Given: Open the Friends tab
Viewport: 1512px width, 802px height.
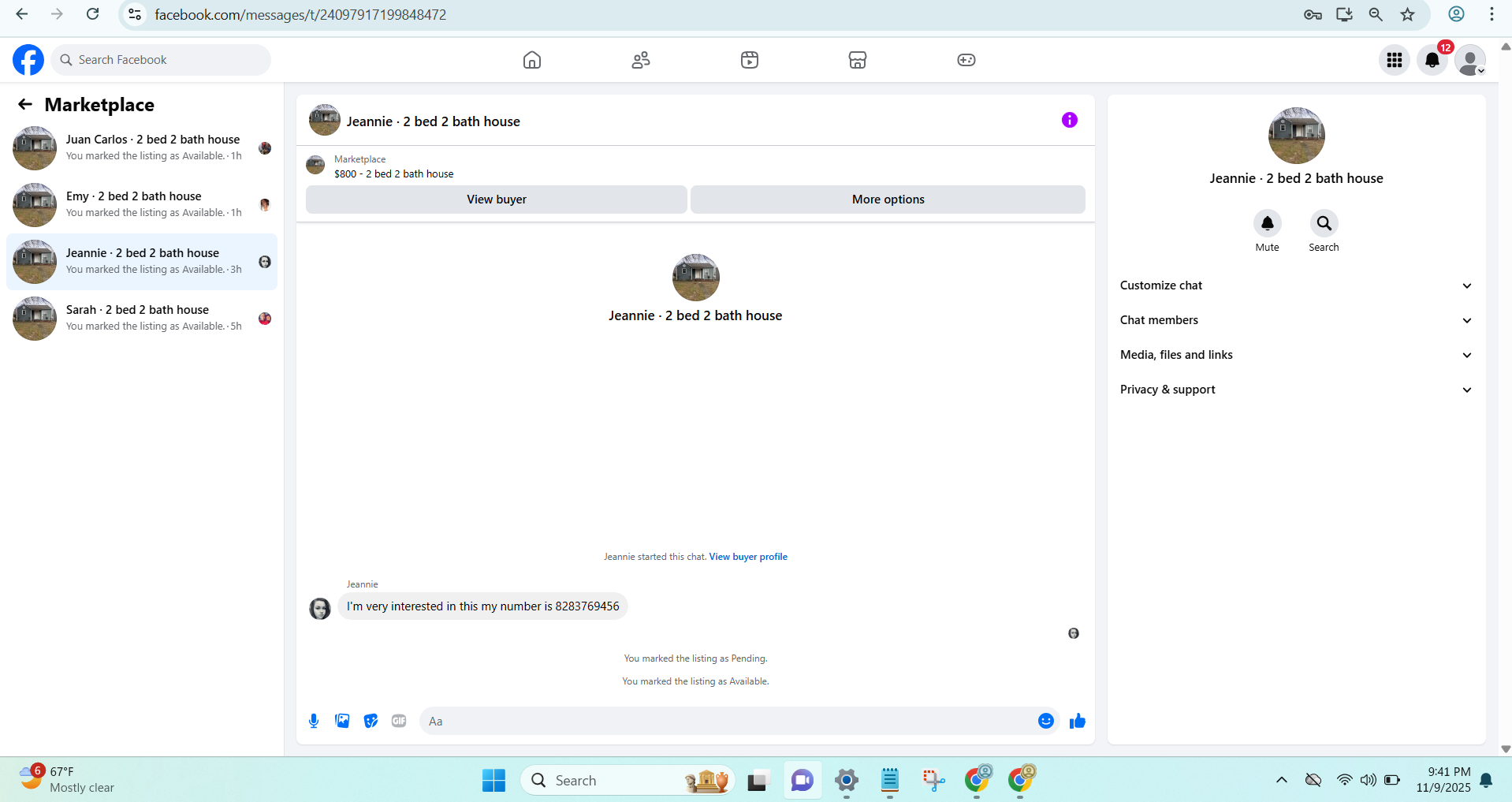Looking at the screenshot, I should click(641, 60).
